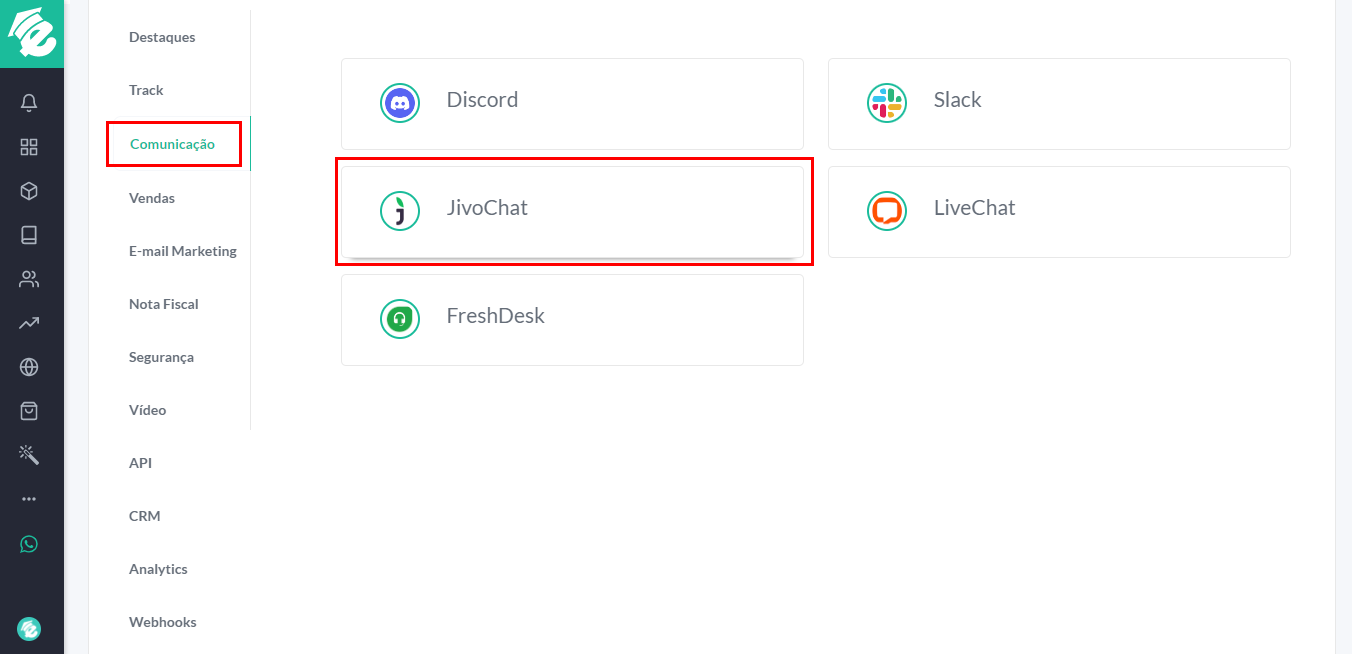Click the Discord integration icon
Image resolution: width=1352 pixels, height=654 pixels.
tap(400, 102)
